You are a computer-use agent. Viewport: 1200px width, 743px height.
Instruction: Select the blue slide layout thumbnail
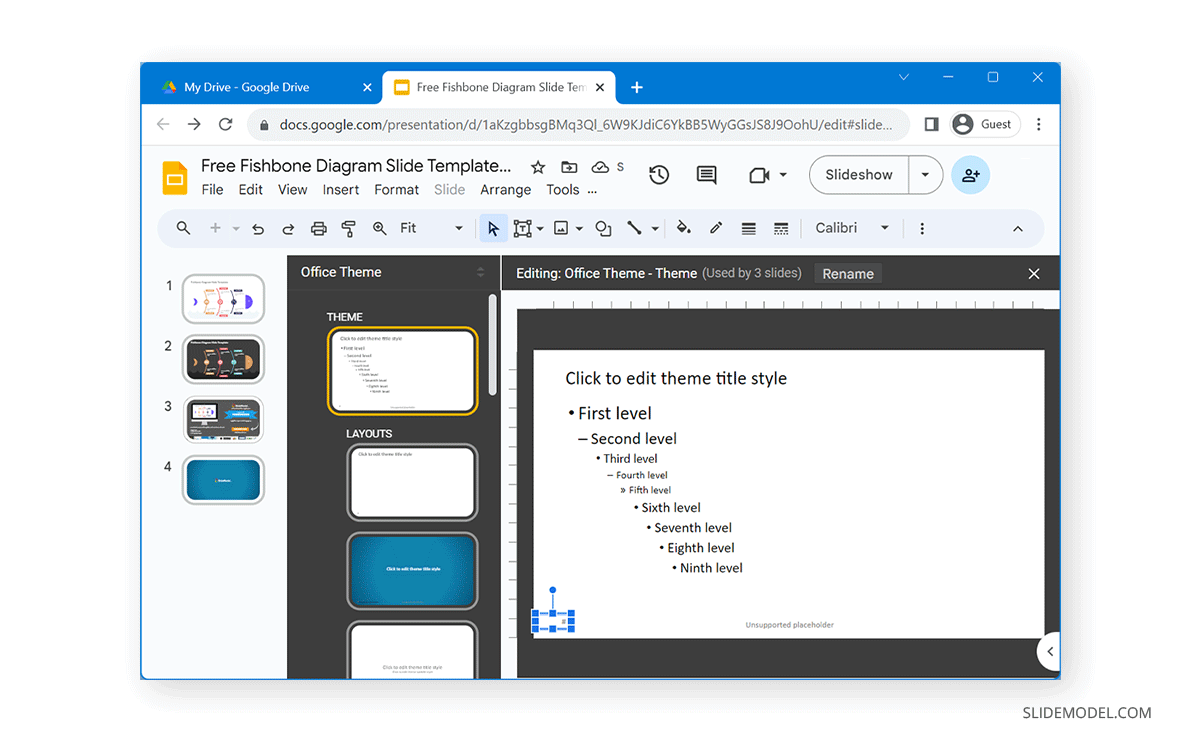tap(412, 571)
